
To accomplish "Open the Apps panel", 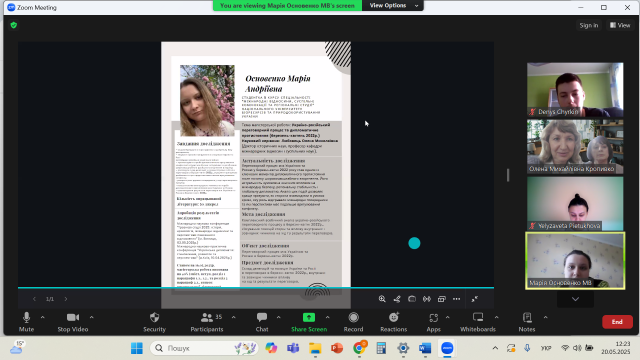I will click(x=433, y=322).
